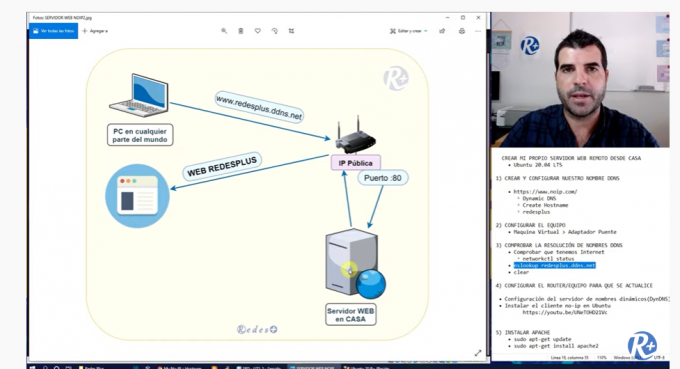Screen dimensions: 680x369
Task: Click the 'sudo apt-get update' line
Action: coord(543,340)
